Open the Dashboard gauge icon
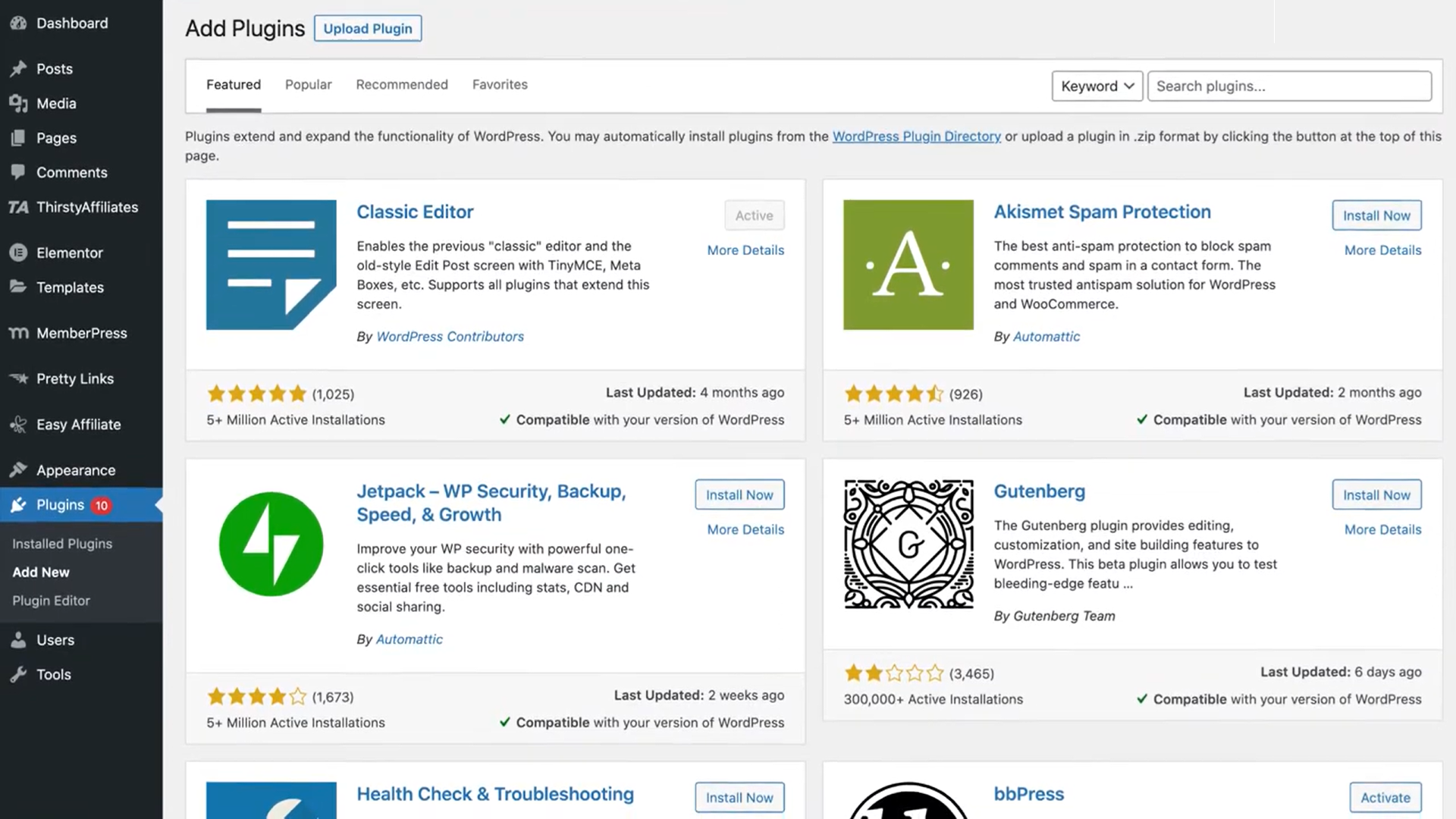This screenshot has height=819, width=1456. [x=18, y=24]
